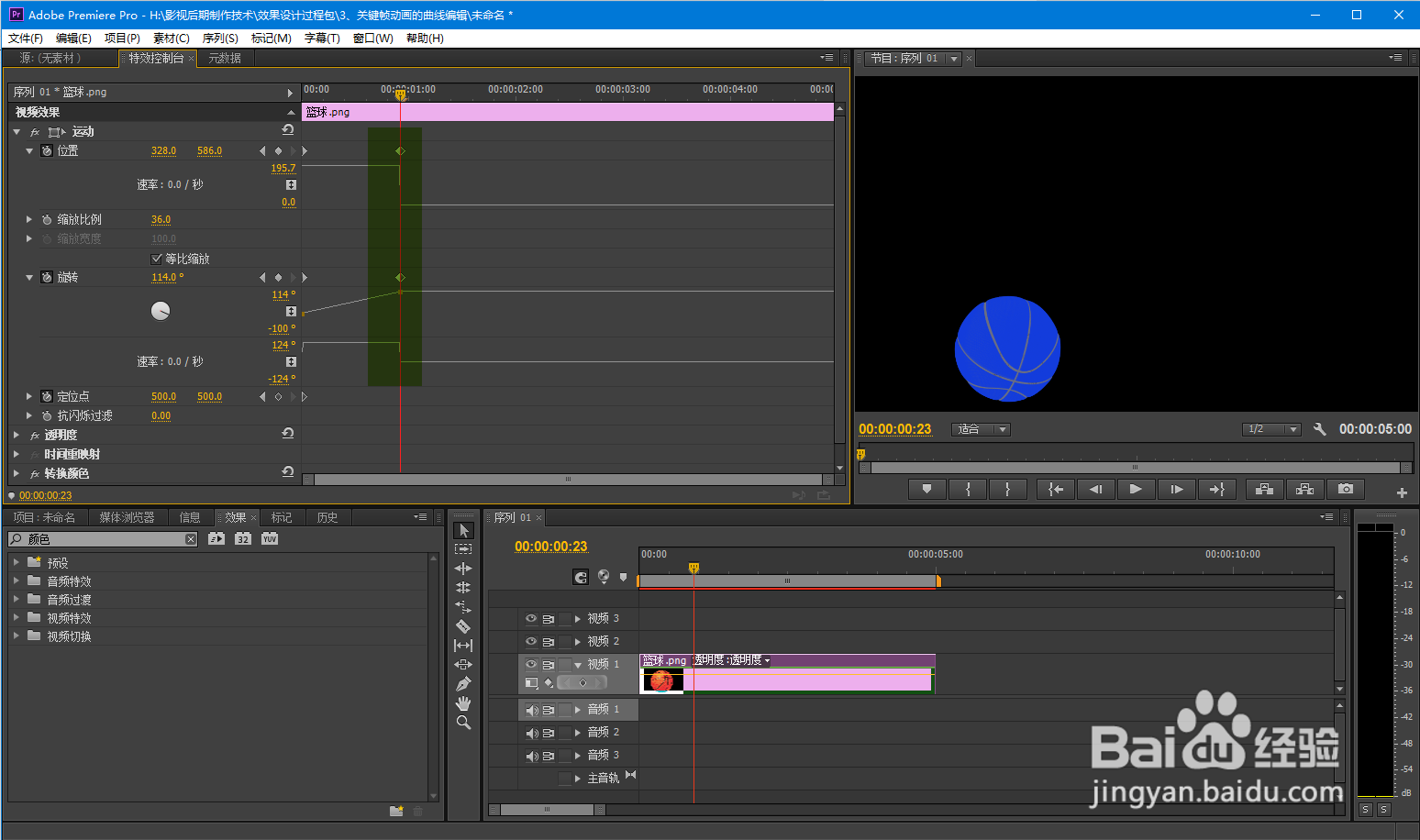Reset the Motion (运动) effect
1420x840 pixels.
(288, 131)
